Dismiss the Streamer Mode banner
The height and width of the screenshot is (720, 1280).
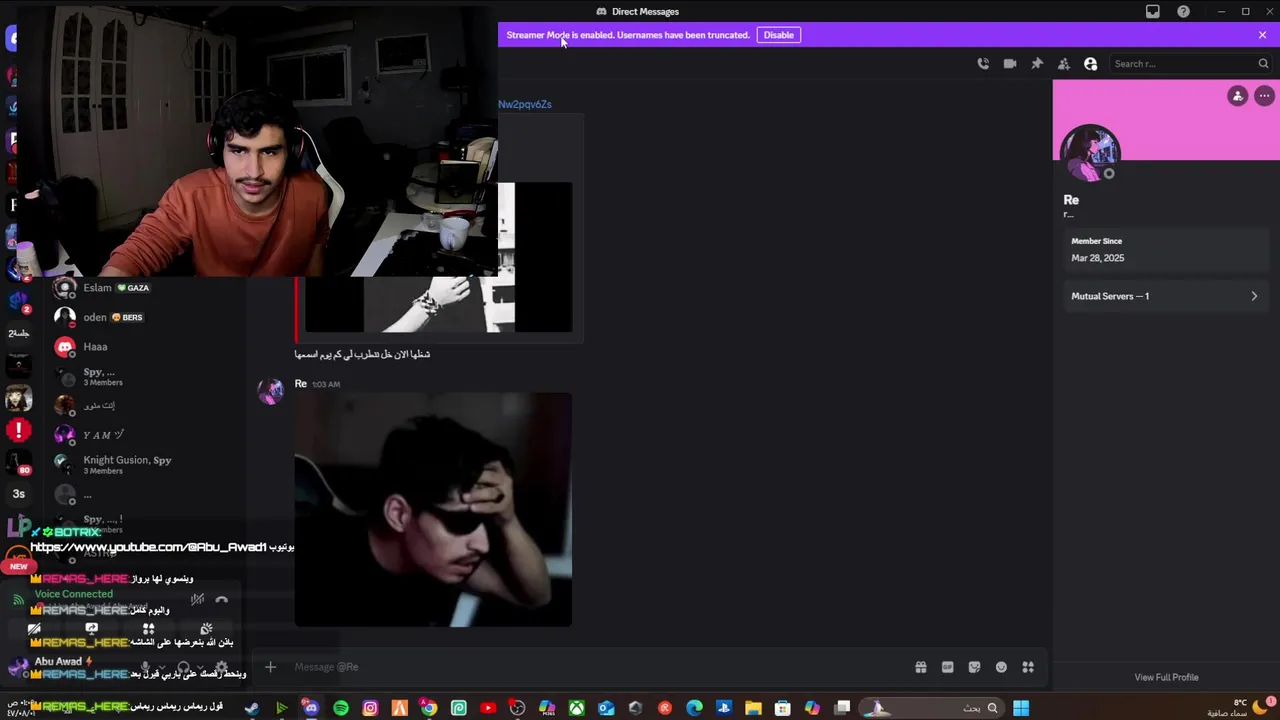point(1262,35)
